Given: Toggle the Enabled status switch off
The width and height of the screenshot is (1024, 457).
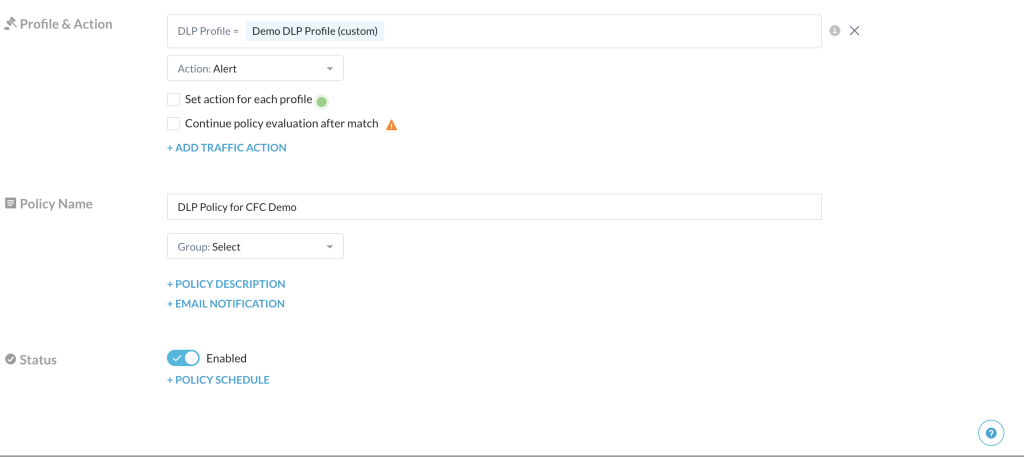Looking at the screenshot, I should click(x=183, y=358).
